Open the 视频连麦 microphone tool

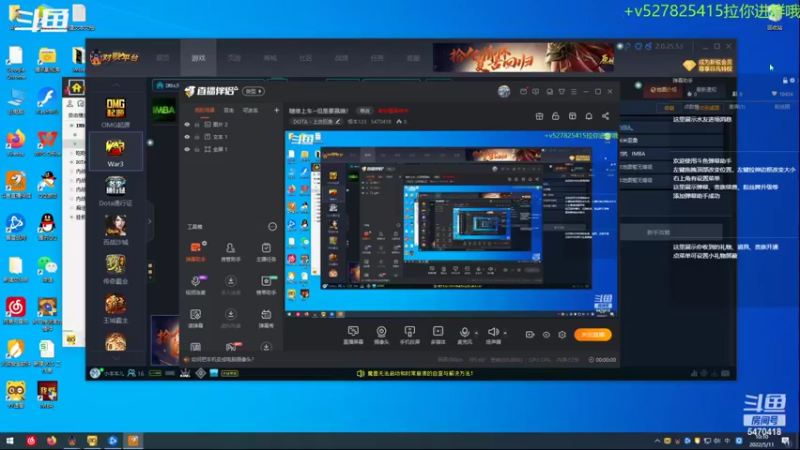[x=195, y=285]
